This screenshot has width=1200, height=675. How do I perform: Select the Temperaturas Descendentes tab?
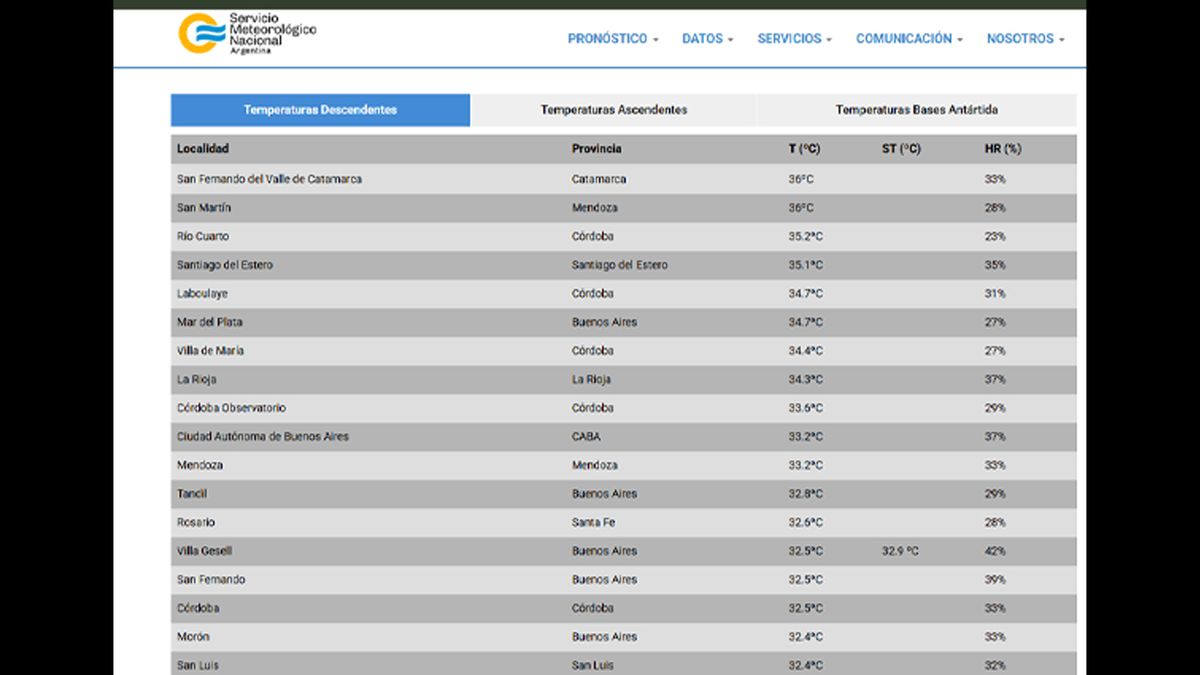(320, 110)
